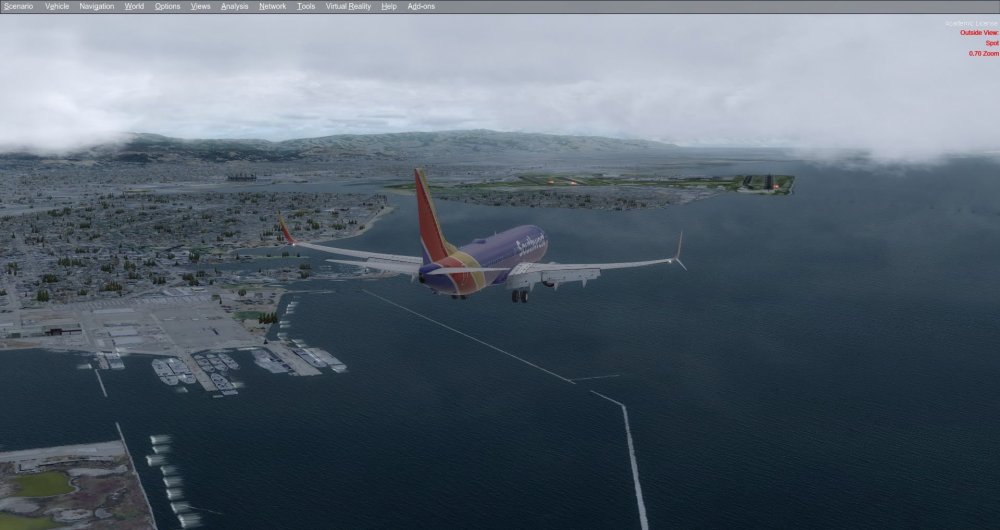Screen dimensions: 1000x530
Task: Click the 'Spot' view label text
Action: (x=992, y=43)
